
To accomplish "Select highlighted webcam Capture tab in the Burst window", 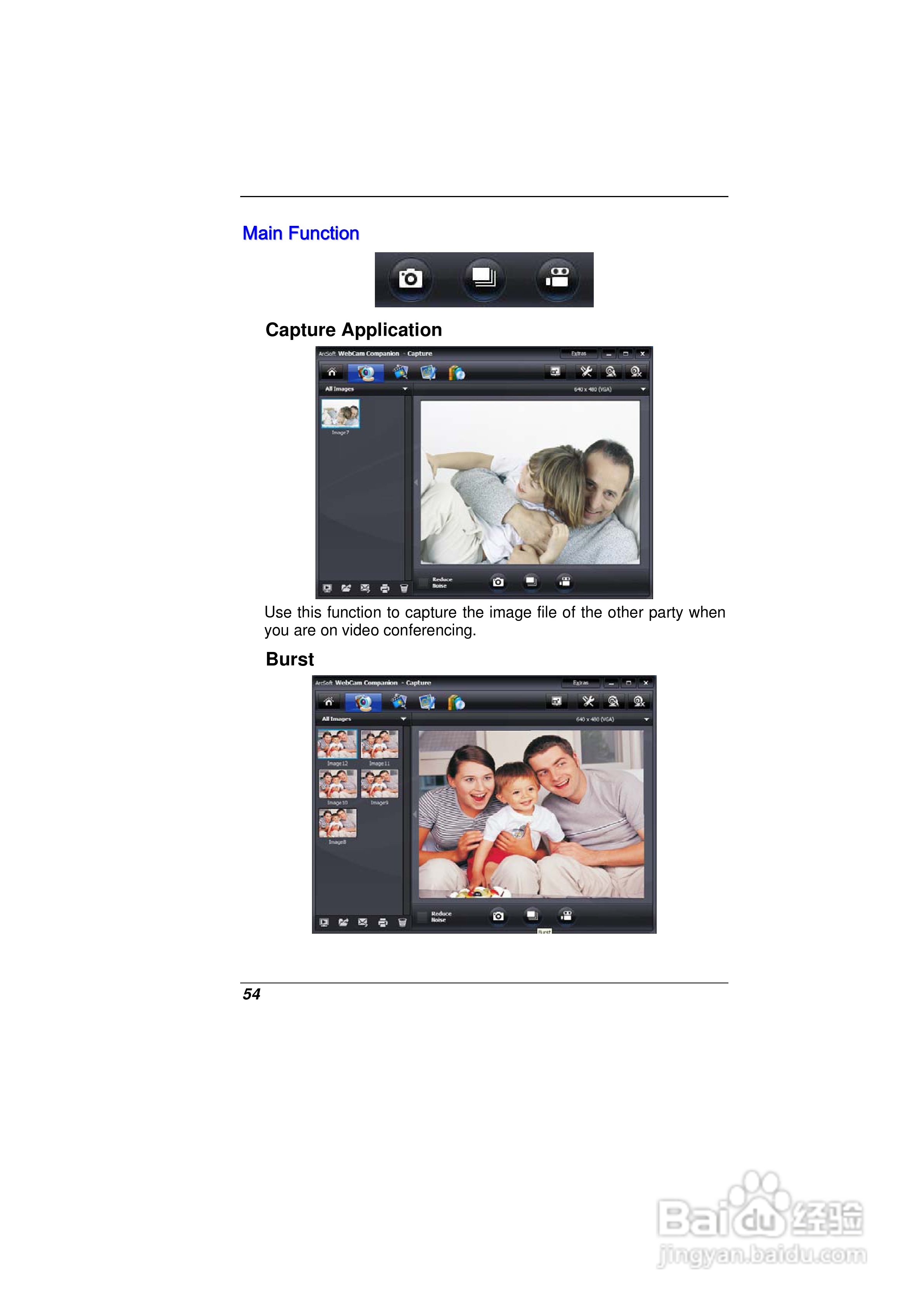I will (363, 702).
